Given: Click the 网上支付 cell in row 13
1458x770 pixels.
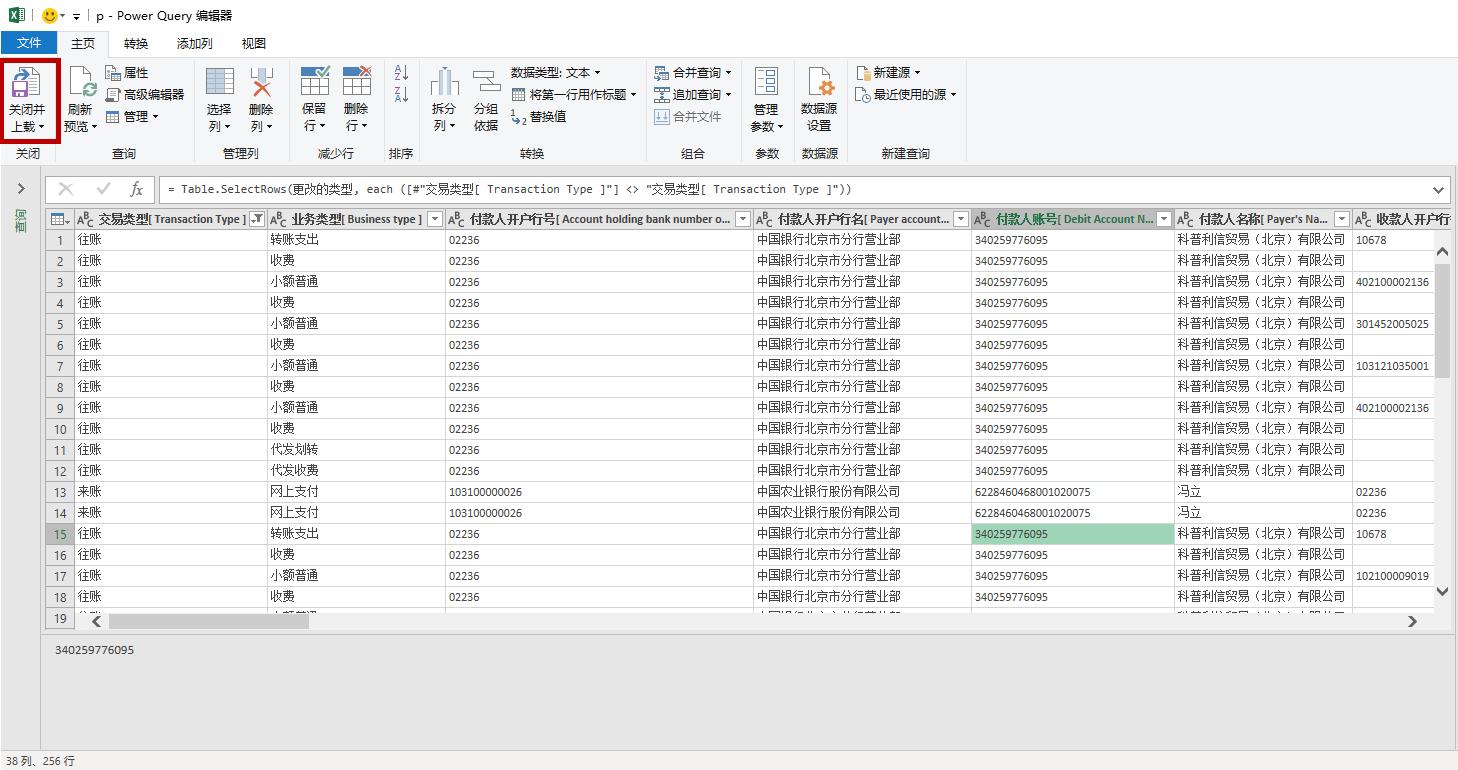Looking at the screenshot, I should [356, 492].
